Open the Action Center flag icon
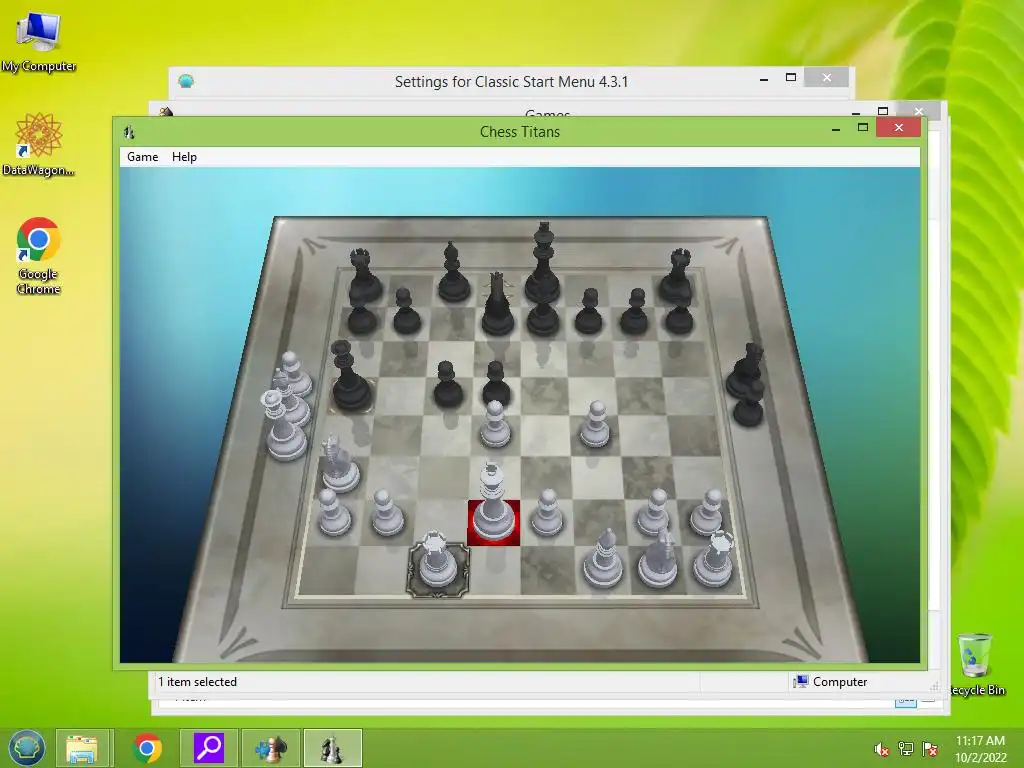The height and width of the screenshot is (768, 1024). (x=930, y=749)
